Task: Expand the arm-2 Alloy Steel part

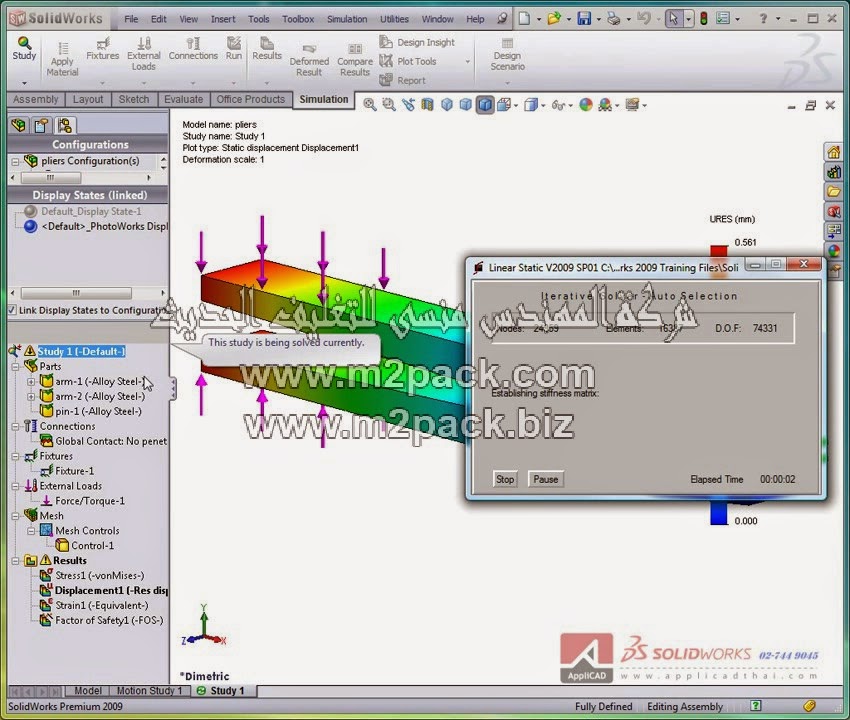Action: pos(31,396)
